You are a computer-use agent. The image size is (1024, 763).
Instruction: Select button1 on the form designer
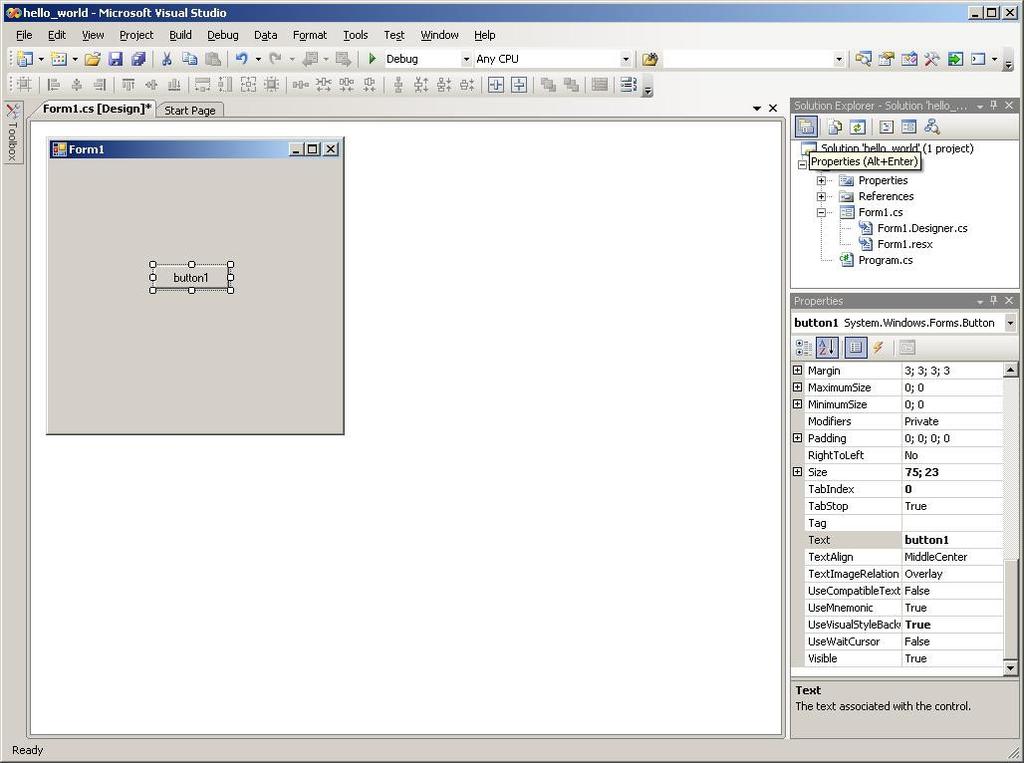click(x=191, y=278)
